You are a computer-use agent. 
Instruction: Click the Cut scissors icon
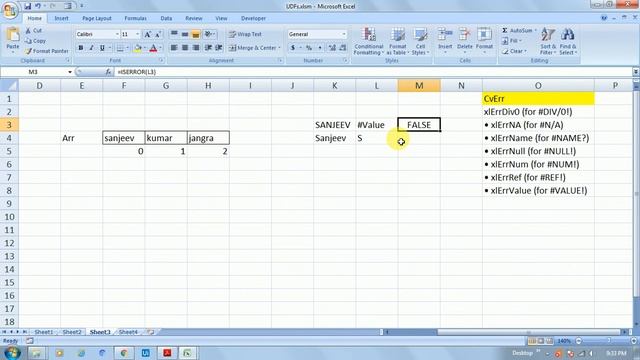[x=28, y=31]
